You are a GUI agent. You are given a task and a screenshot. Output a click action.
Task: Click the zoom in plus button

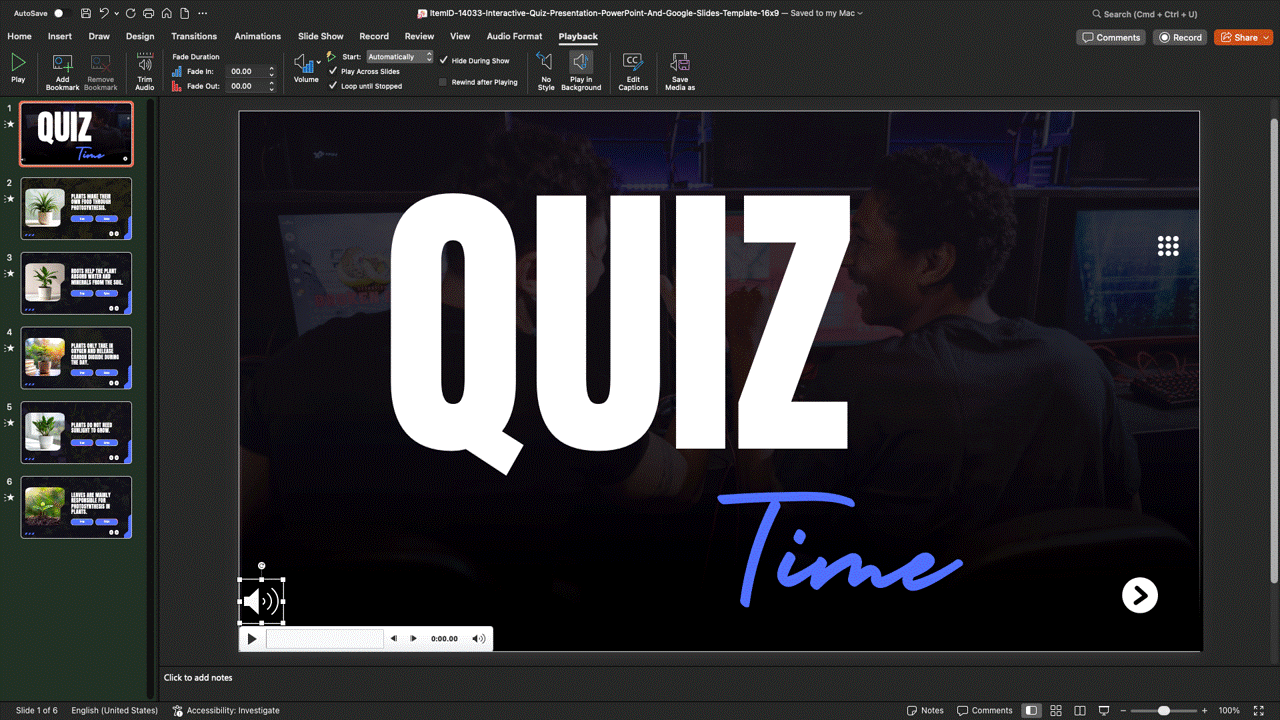tap(1205, 711)
